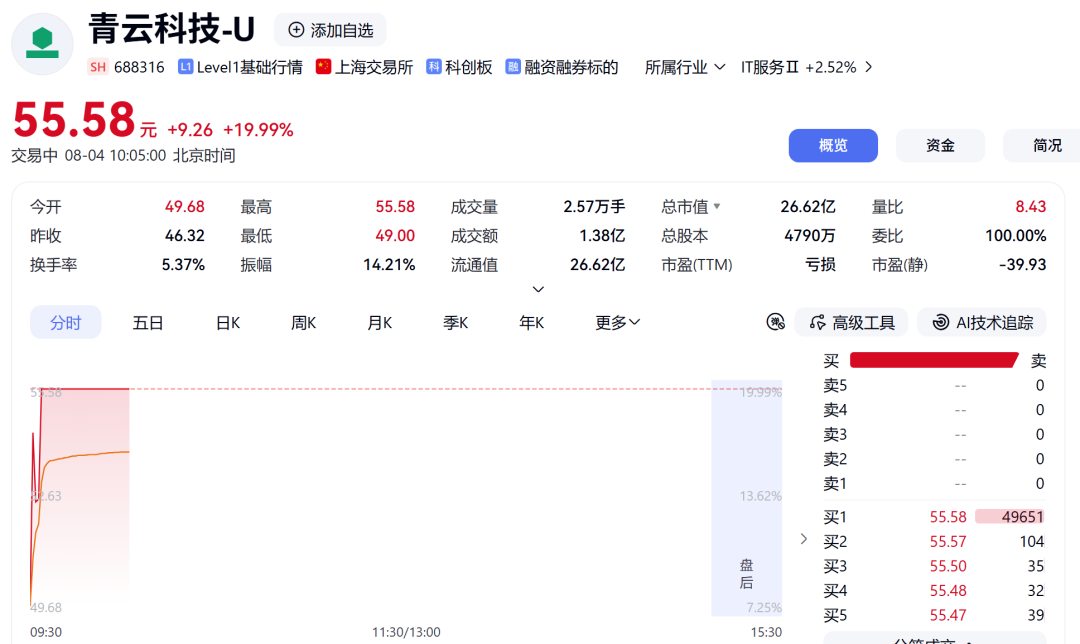Click the 融资融券标的 label

pyautogui.click(x=571, y=67)
